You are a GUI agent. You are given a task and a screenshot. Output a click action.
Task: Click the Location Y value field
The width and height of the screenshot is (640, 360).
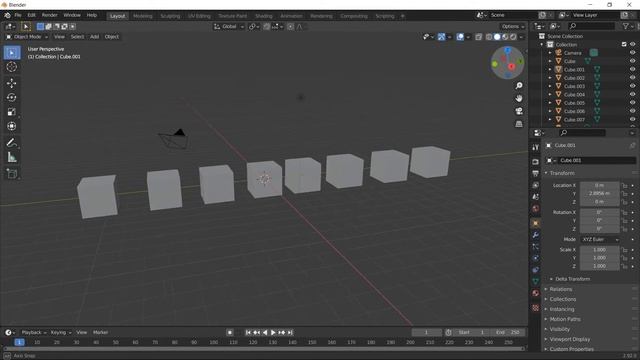coord(599,194)
